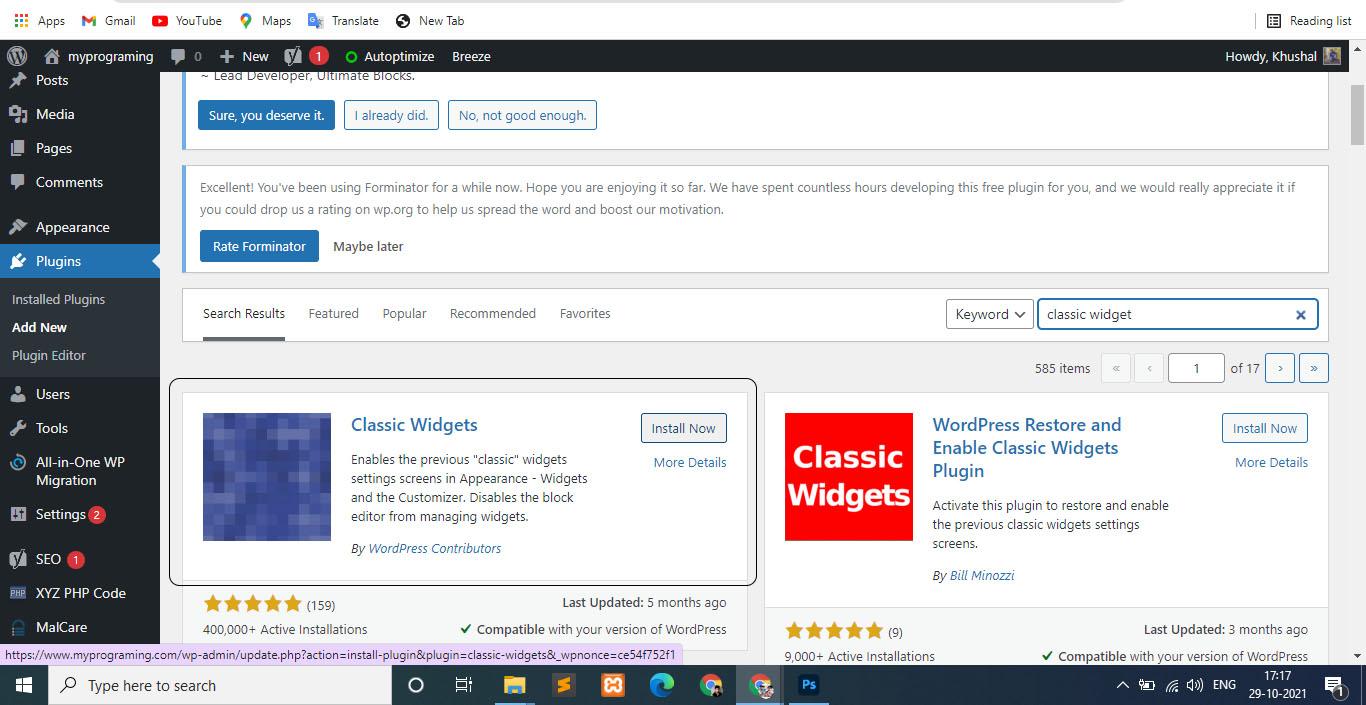Screen dimensions: 1366x705
Task: Install the Classic Widgets plugin
Action: [x=683, y=427]
